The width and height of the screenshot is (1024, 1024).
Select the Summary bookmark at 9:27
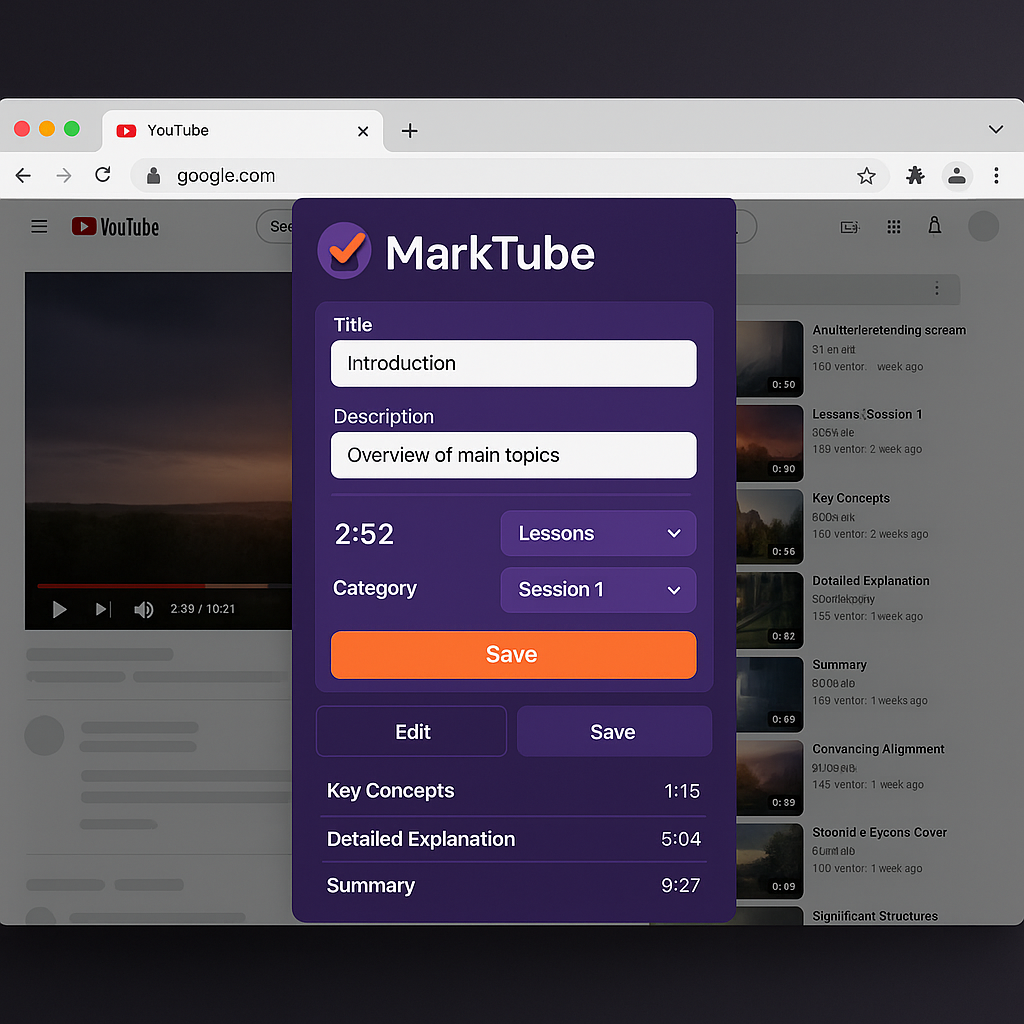coord(513,885)
